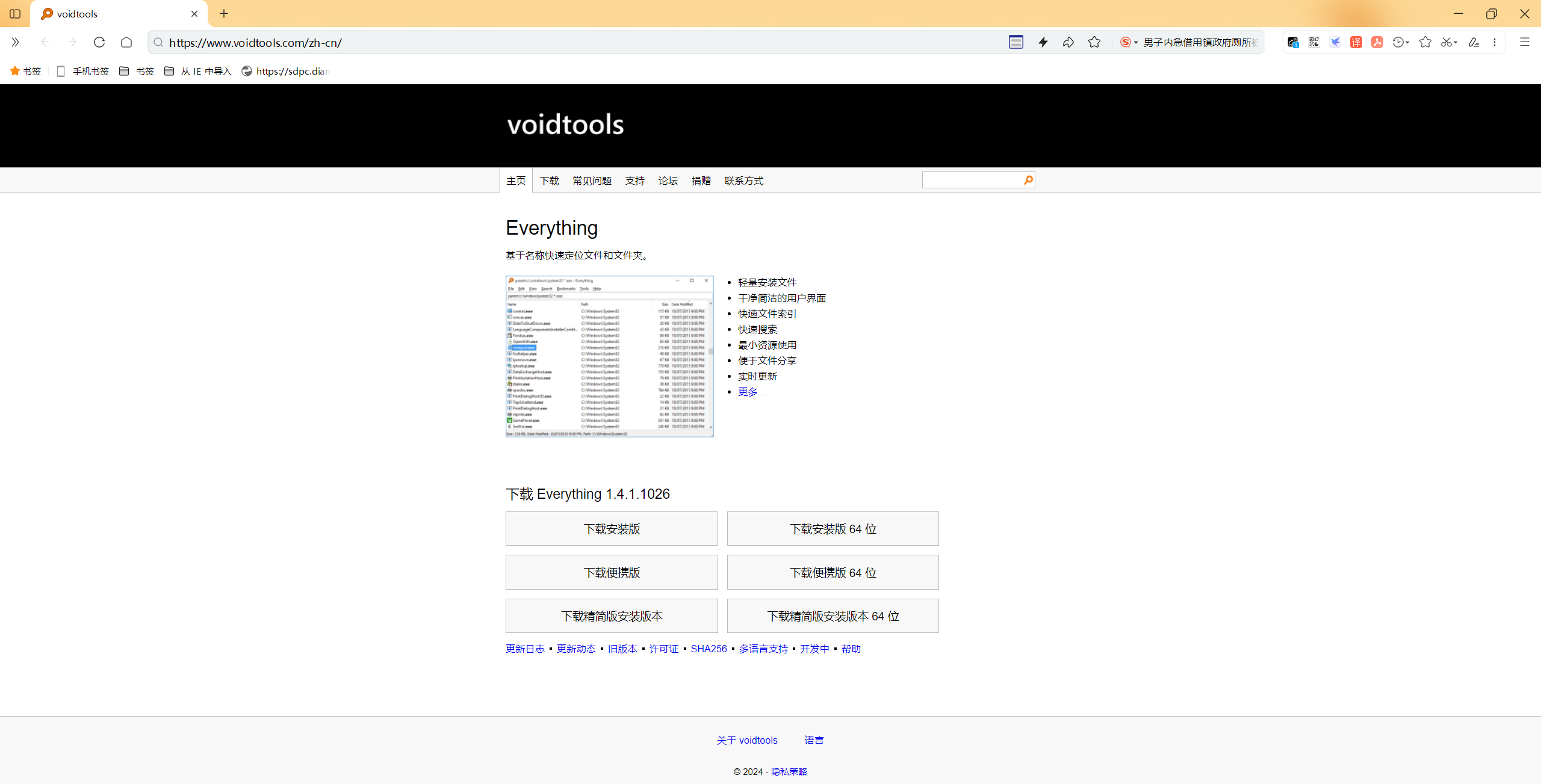Click the orange search magnifier icon
1541x784 pixels.
[1028, 180]
